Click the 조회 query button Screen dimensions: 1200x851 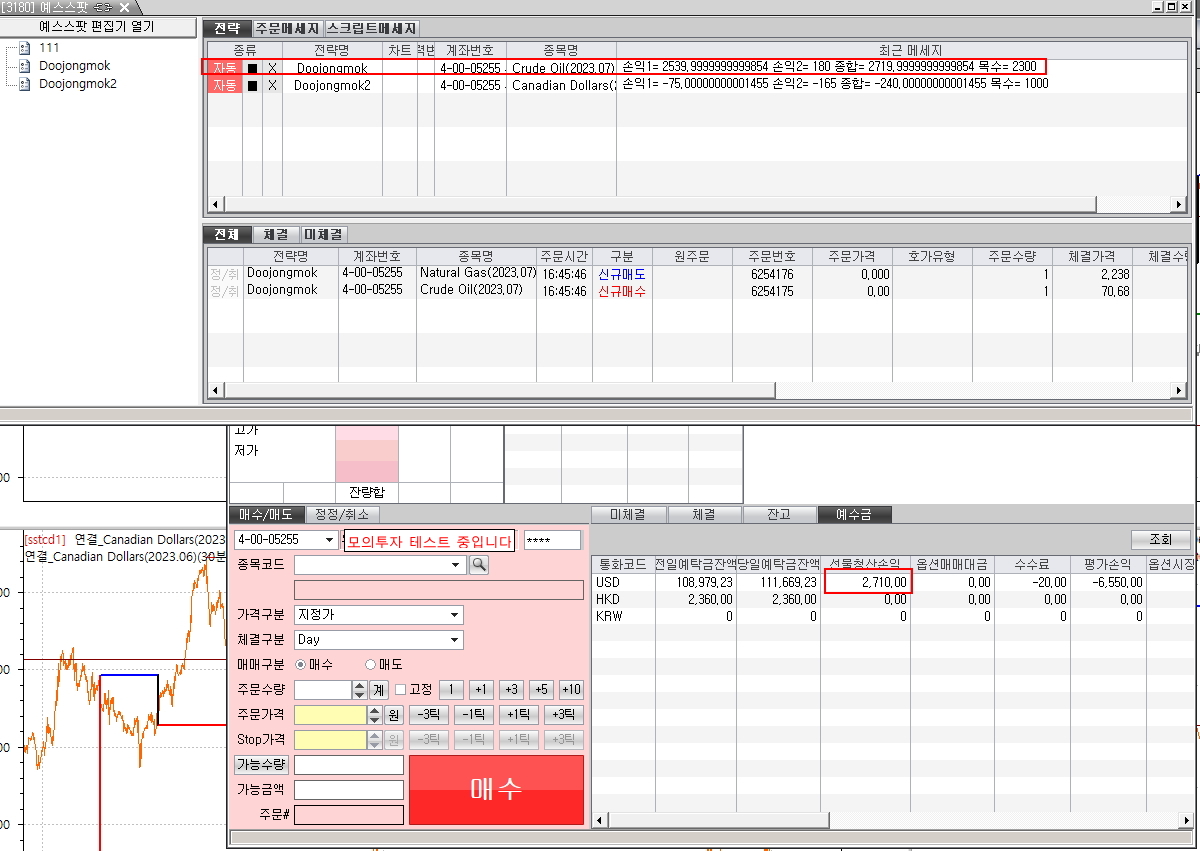point(1159,539)
